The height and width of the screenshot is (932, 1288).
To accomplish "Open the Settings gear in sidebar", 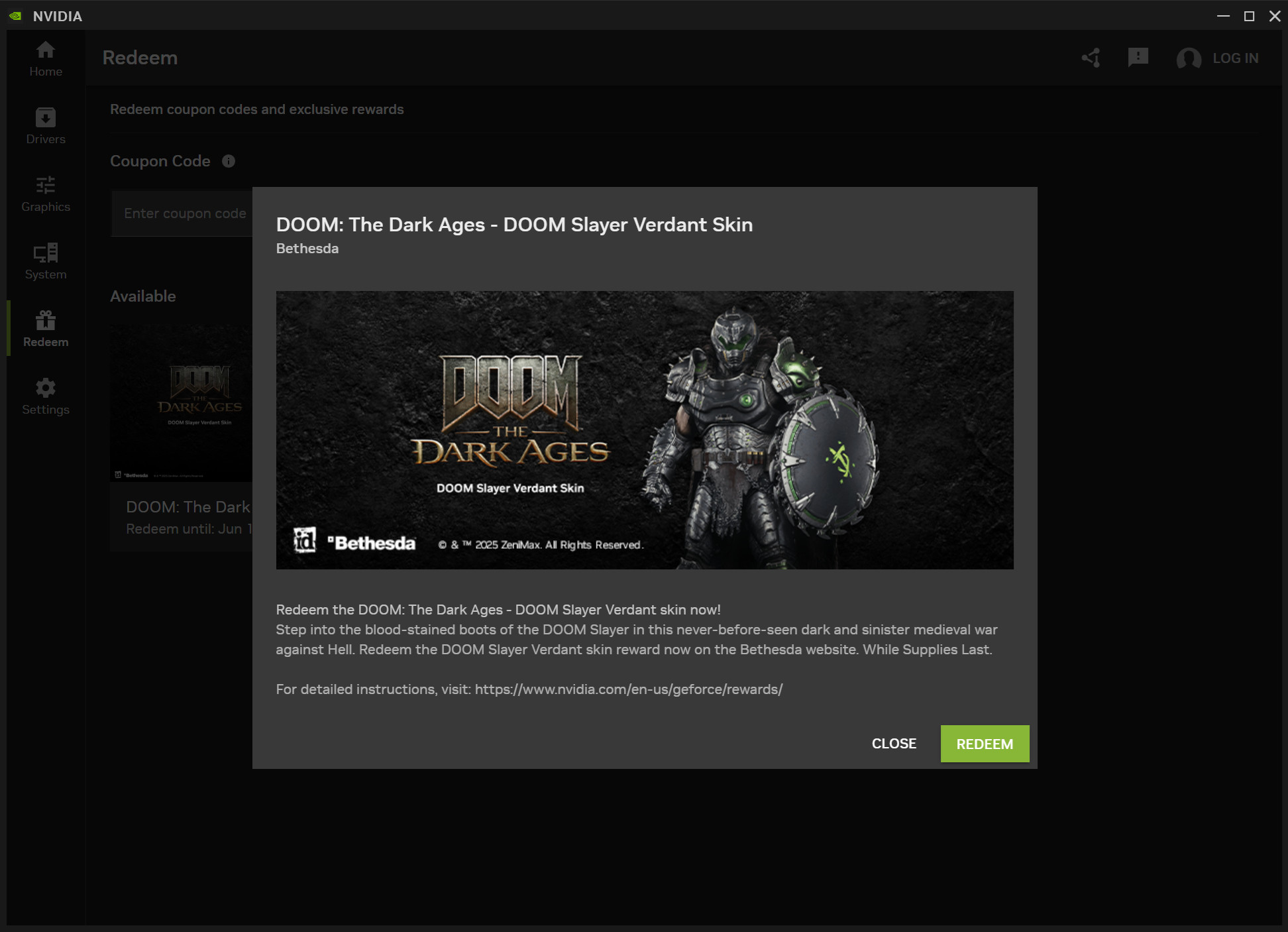I will click(46, 396).
